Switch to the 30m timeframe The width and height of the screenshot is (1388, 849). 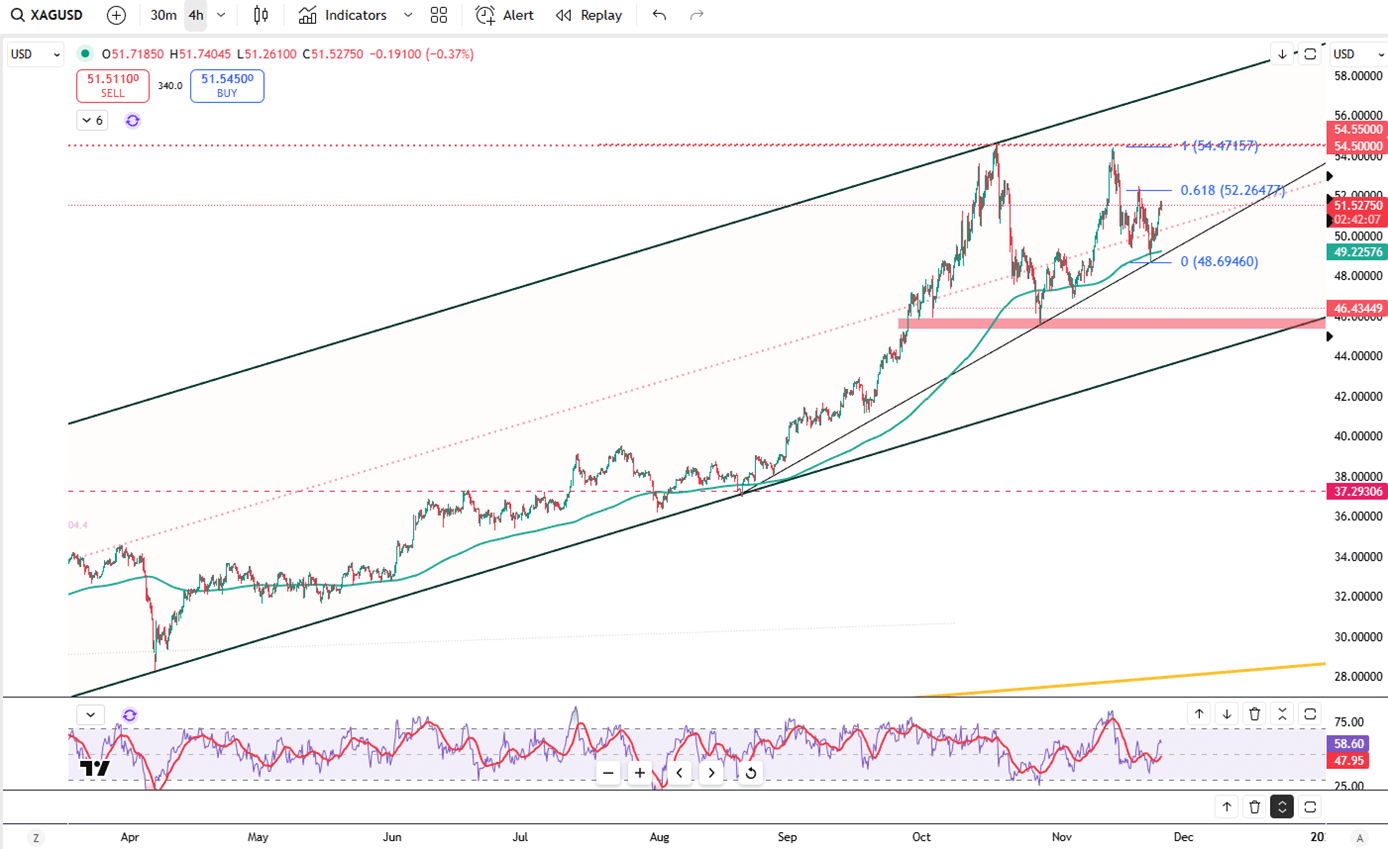tap(163, 15)
